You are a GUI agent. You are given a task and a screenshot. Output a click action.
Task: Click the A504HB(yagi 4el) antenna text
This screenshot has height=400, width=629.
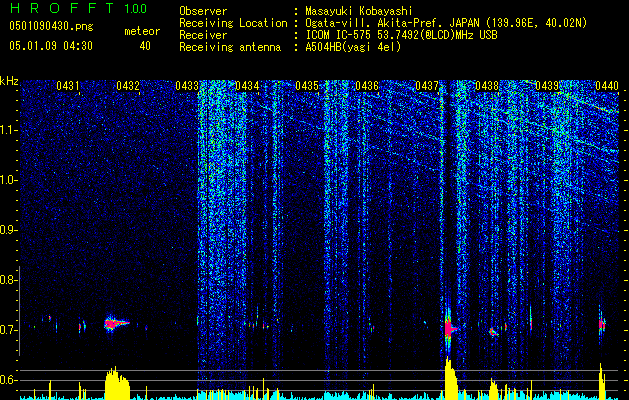(353, 47)
